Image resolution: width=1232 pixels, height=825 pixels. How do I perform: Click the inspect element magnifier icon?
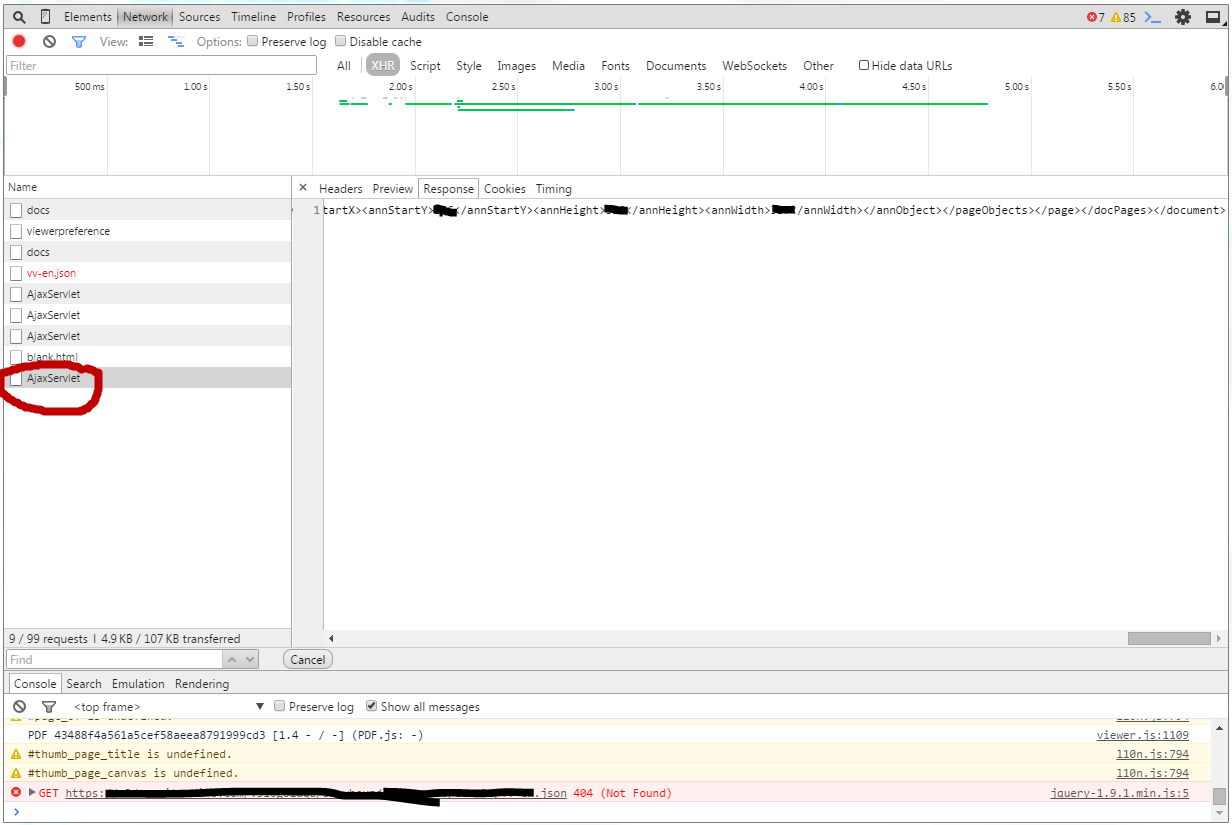point(19,17)
